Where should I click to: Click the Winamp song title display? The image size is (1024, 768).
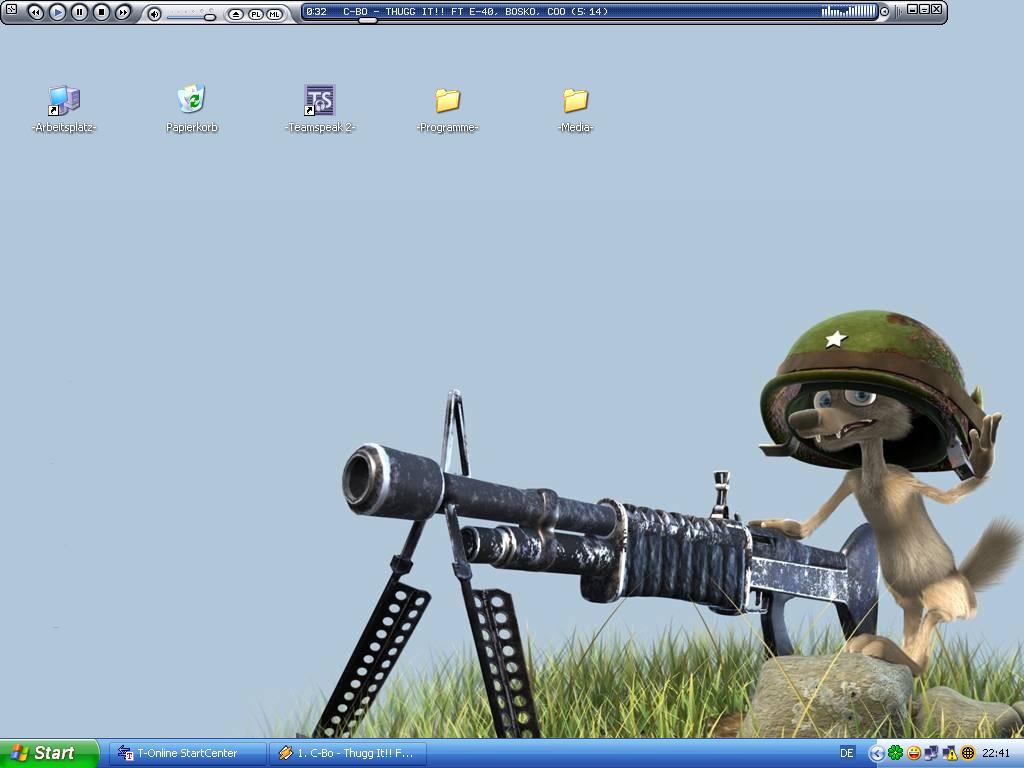(x=475, y=11)
